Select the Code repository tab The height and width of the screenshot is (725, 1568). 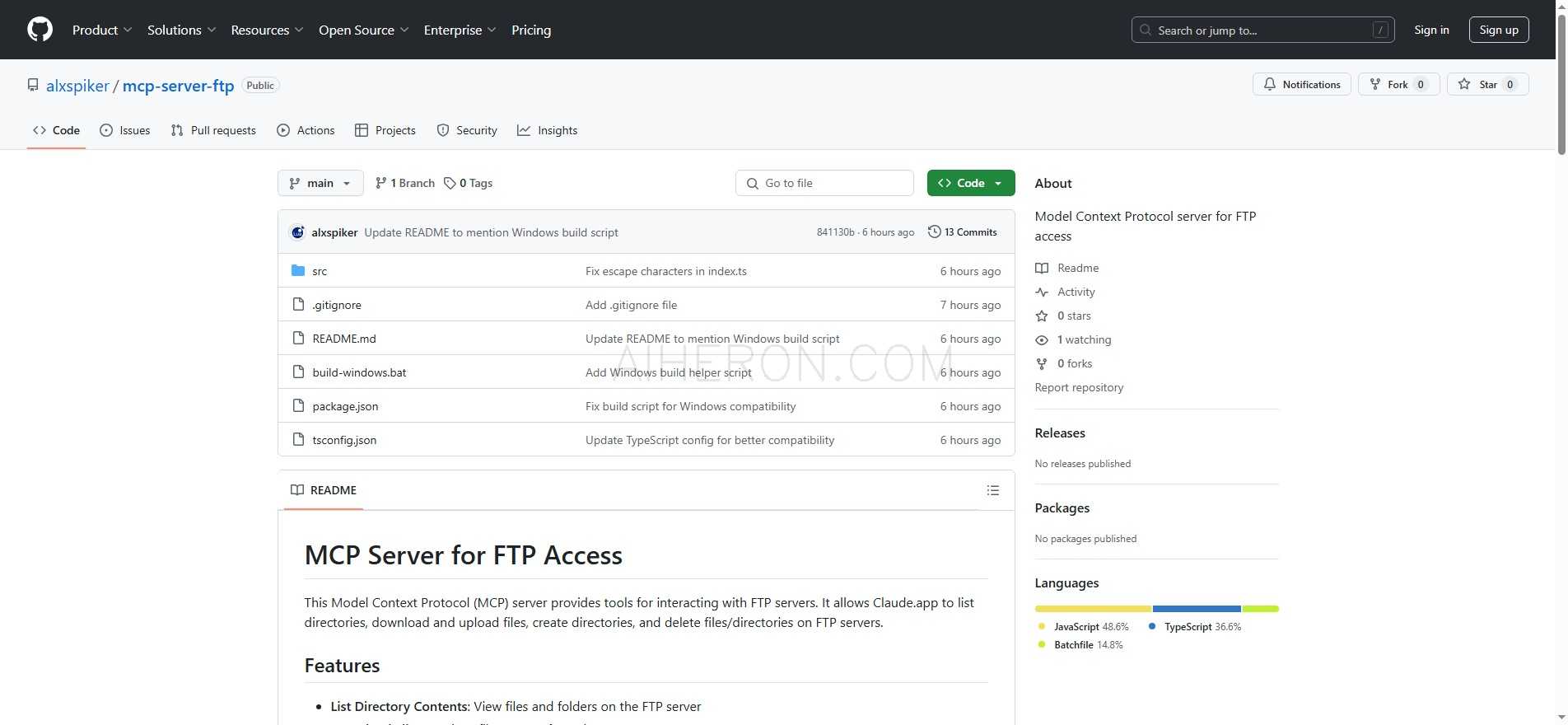pyautogui.click(x=56, y=130)
